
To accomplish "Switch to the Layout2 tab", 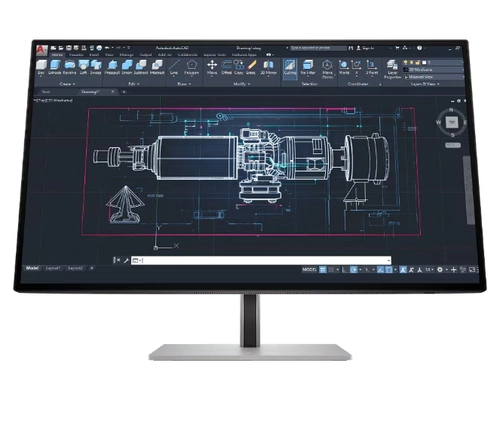I will (75, 268).
